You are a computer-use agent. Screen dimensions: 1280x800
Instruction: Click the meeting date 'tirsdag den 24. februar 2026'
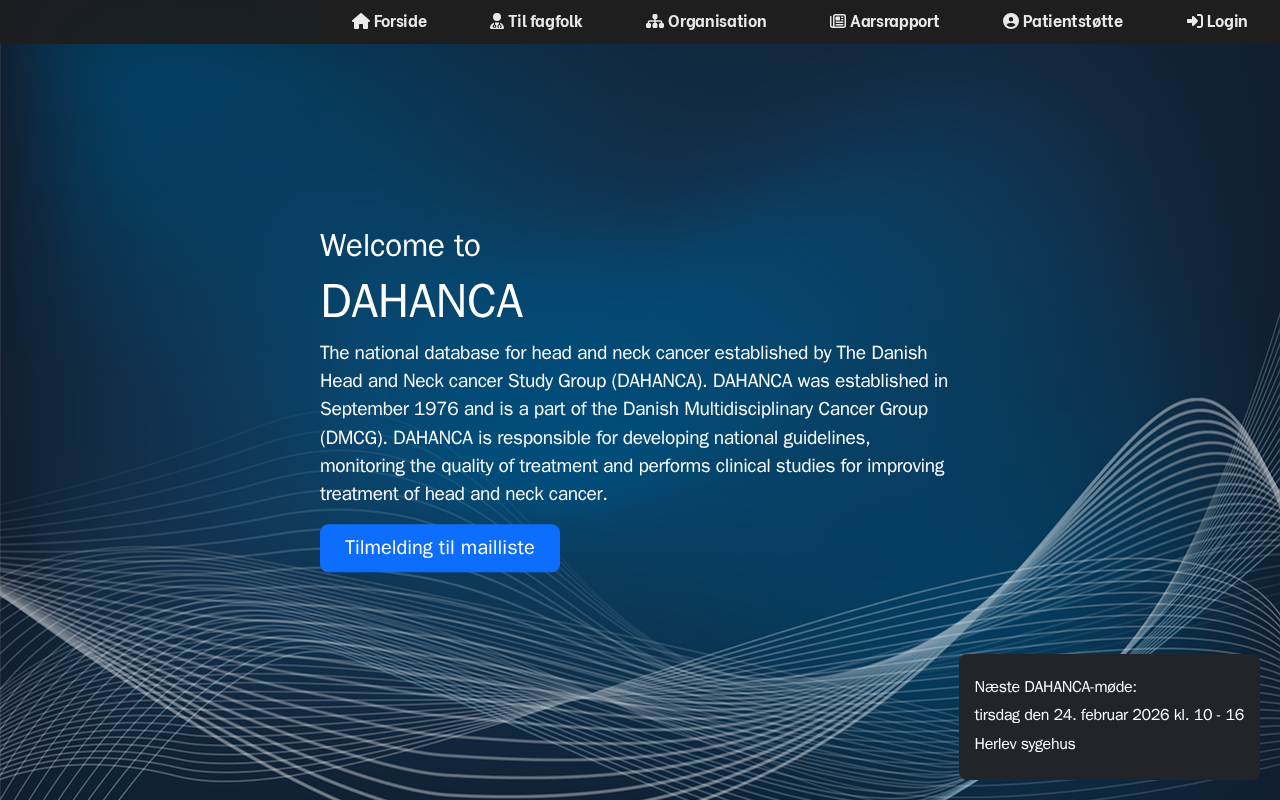[1072, 715]
